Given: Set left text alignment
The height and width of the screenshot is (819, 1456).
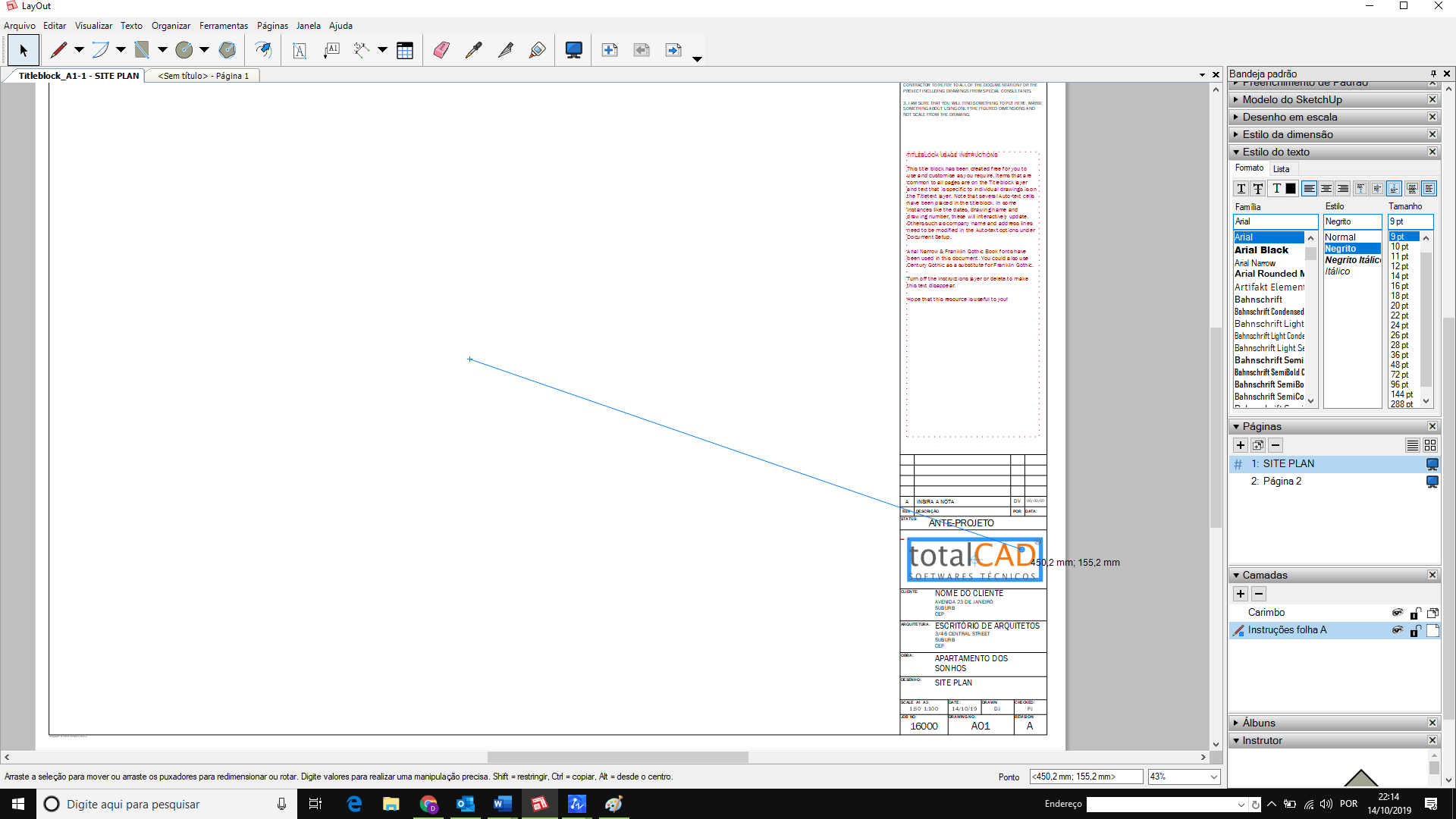Looking at the screenshot, I should point(1310,189).
